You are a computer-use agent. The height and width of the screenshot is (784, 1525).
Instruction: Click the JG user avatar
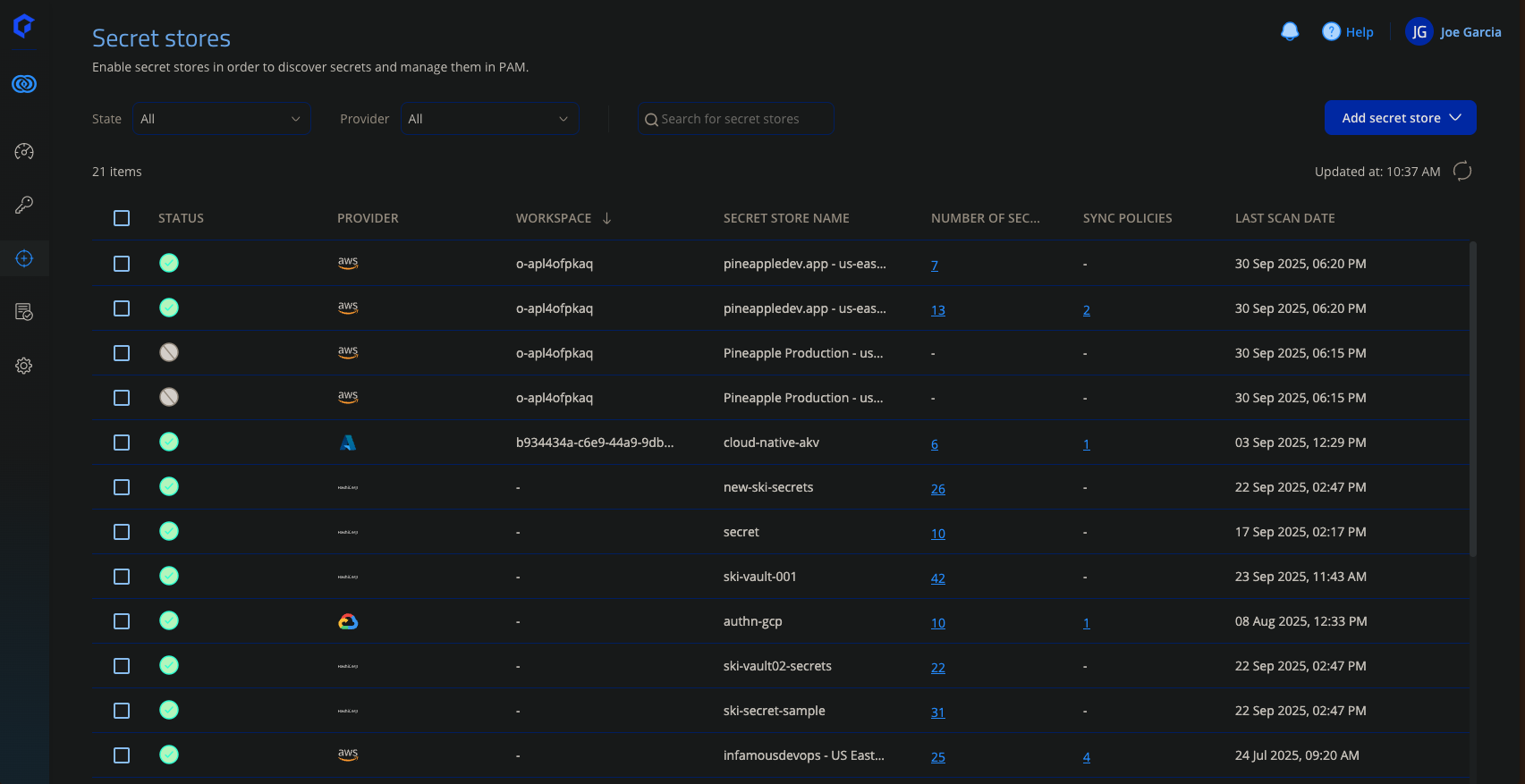tap(1419, 32)
